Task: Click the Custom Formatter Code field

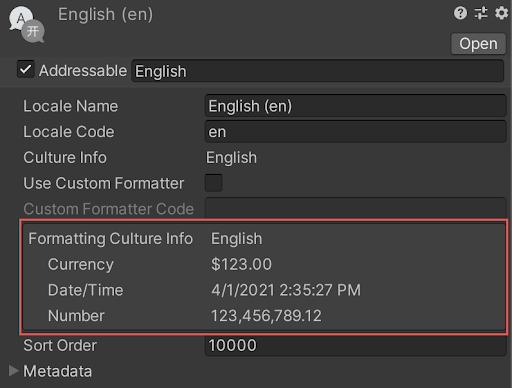Action: [356, 208]
